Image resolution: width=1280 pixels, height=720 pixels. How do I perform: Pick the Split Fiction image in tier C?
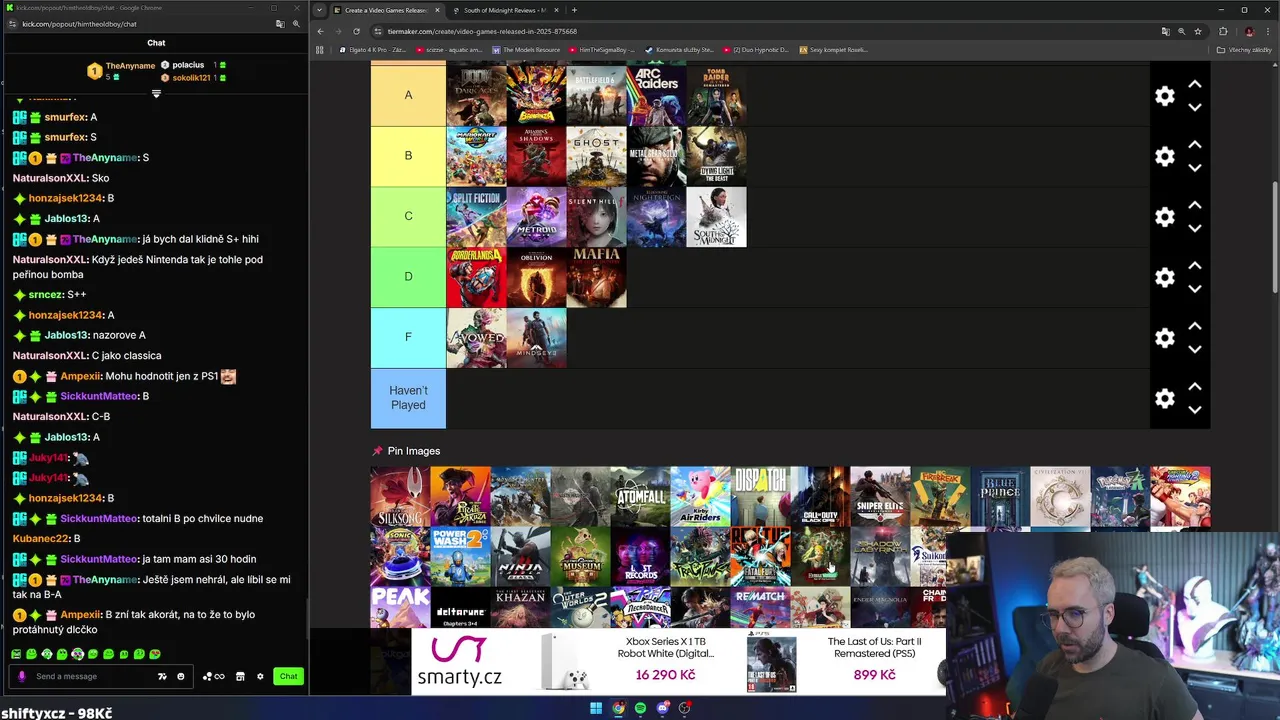pos(476,216)
